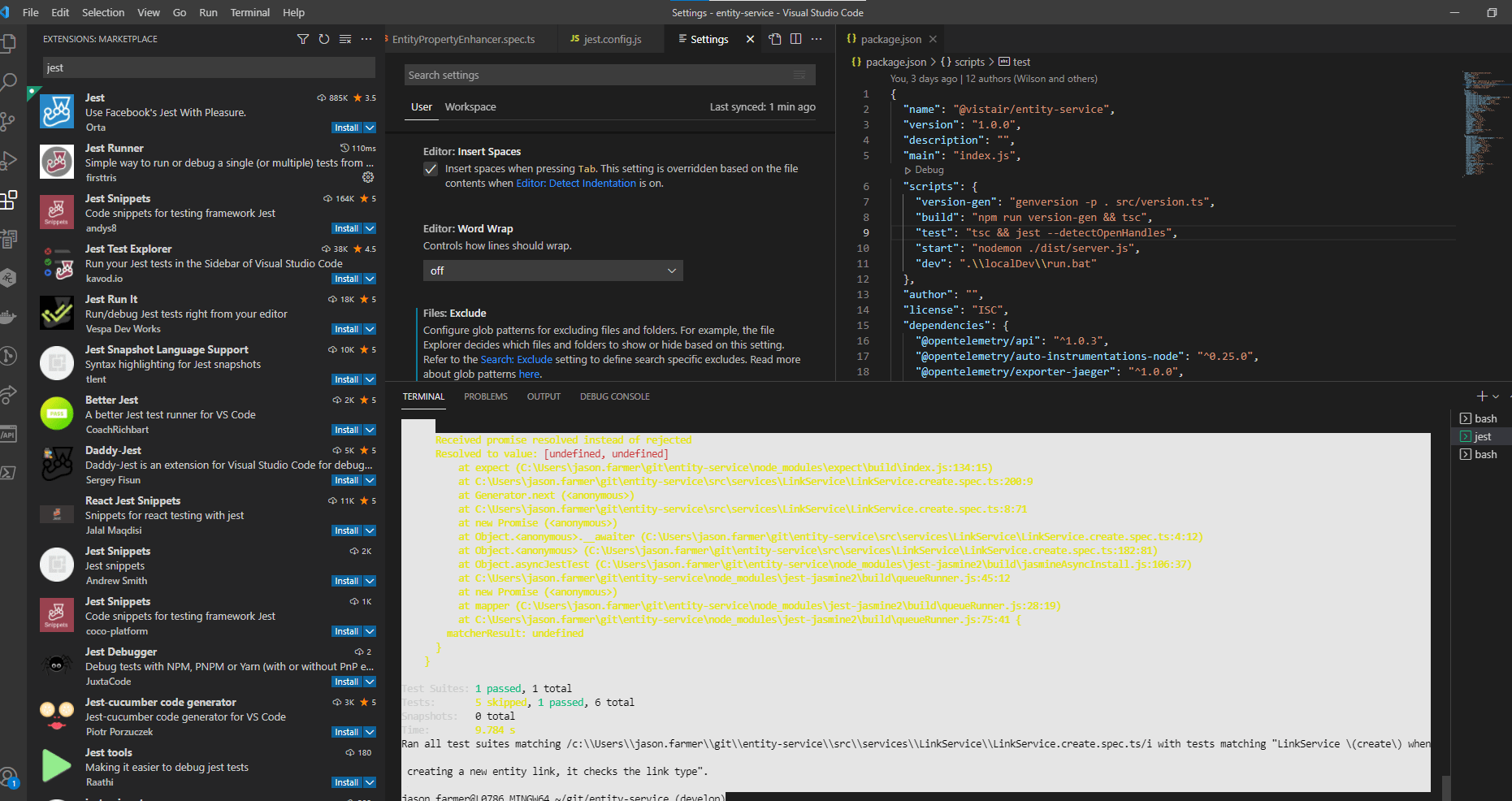1512x801 pixels.
Task: Click 'Last synced: 1 min ago' text
Action: [762, 106]
